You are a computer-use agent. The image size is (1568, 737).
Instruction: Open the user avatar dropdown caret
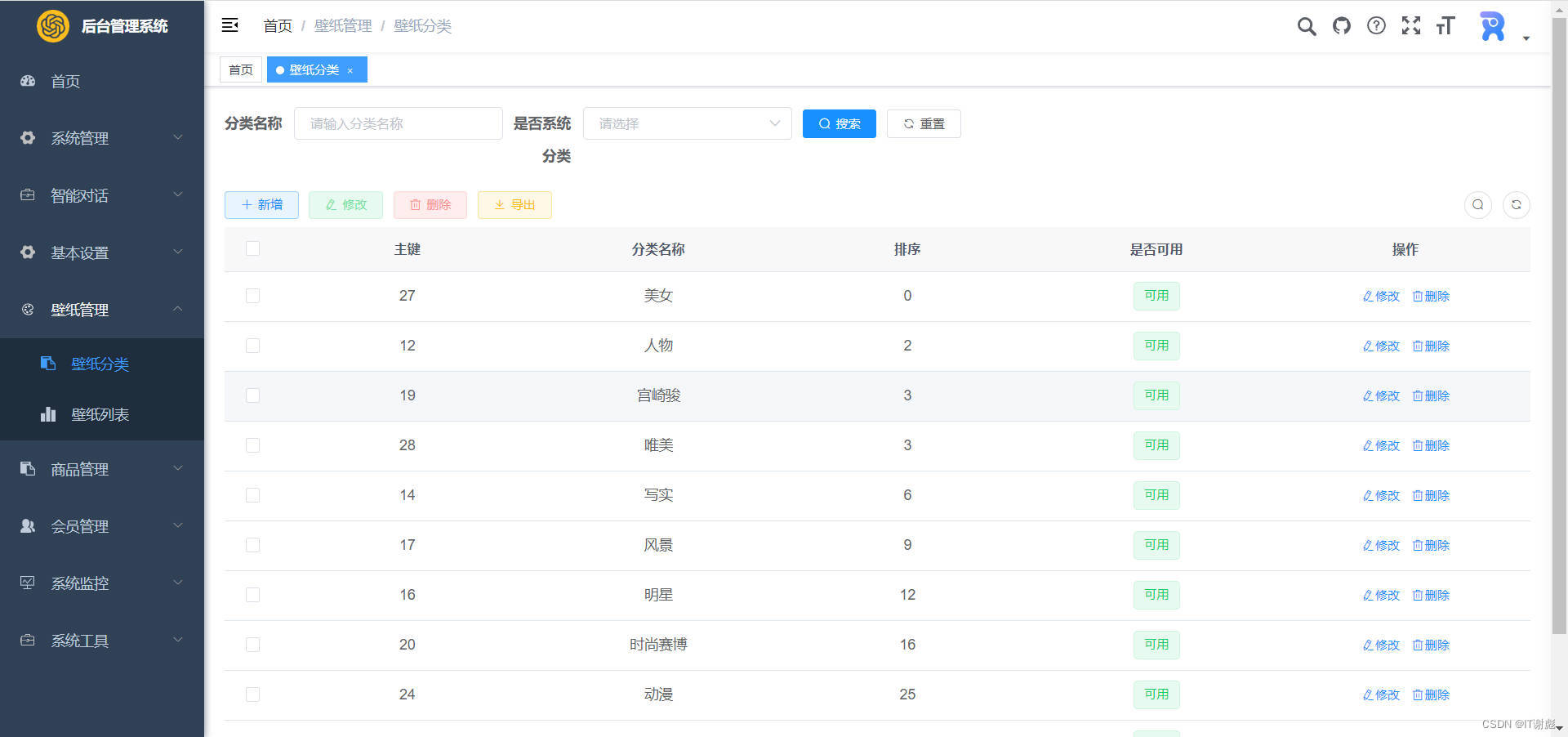tap(1526, 38)
